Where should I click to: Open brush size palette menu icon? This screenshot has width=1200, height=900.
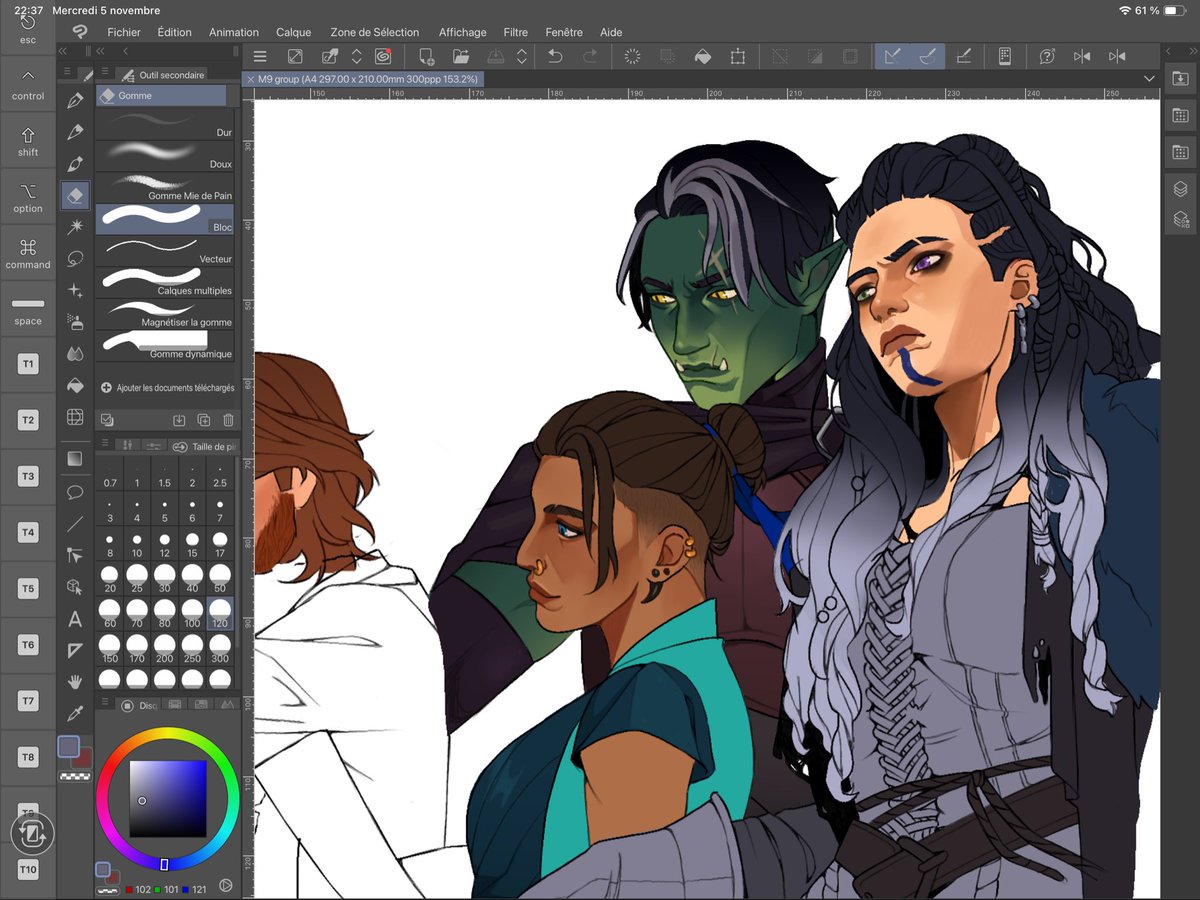pyautogui.click(x=104, y=445)
